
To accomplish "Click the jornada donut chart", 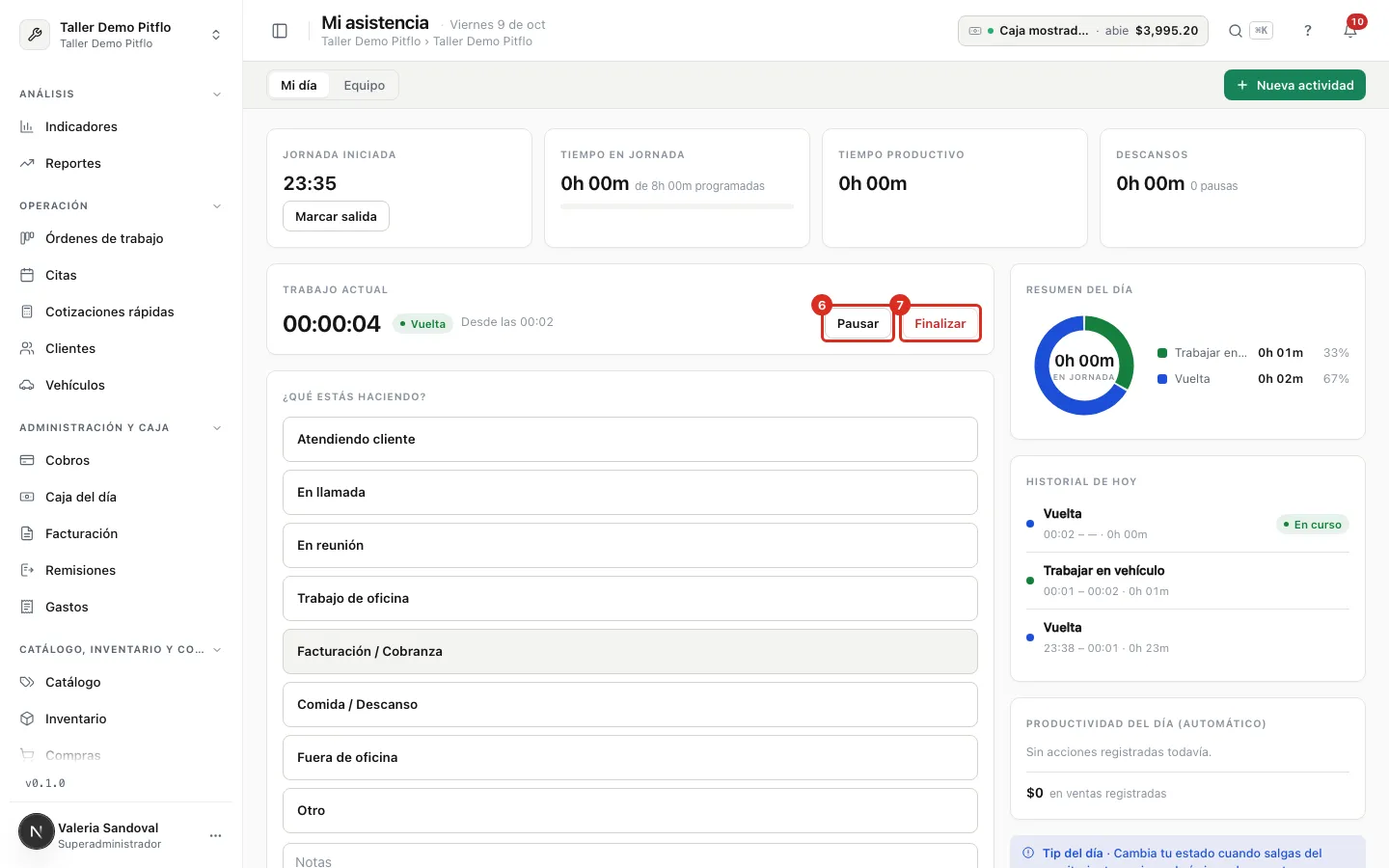I will pos(1084,366).
